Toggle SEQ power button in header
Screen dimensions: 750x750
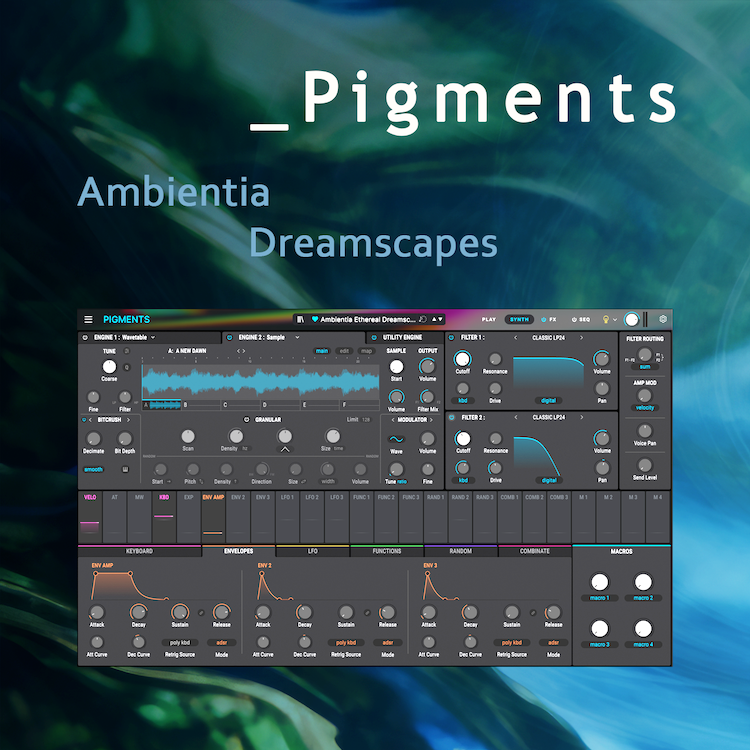pos(574,319)
